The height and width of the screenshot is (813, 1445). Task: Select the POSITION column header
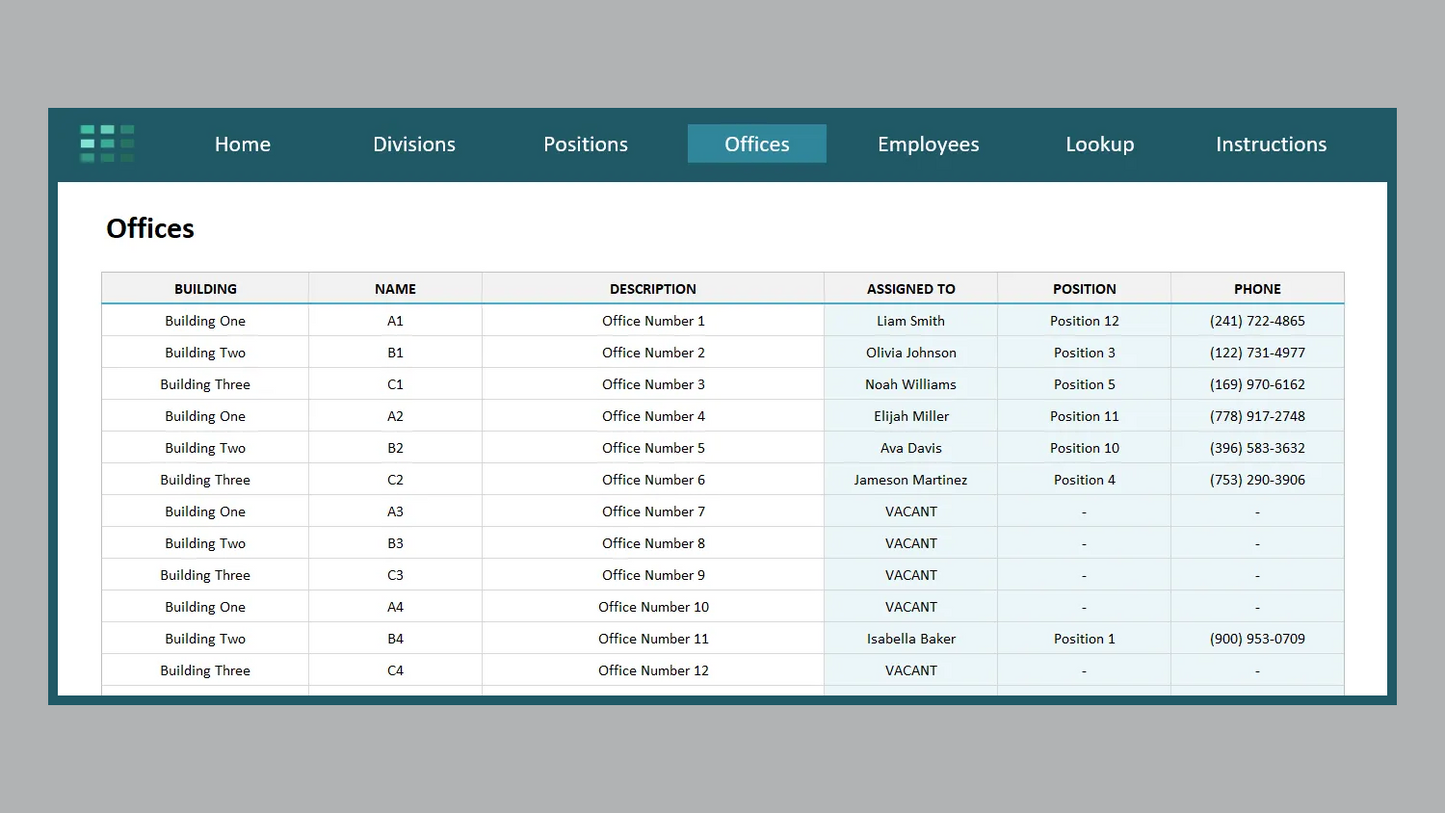1084,288
